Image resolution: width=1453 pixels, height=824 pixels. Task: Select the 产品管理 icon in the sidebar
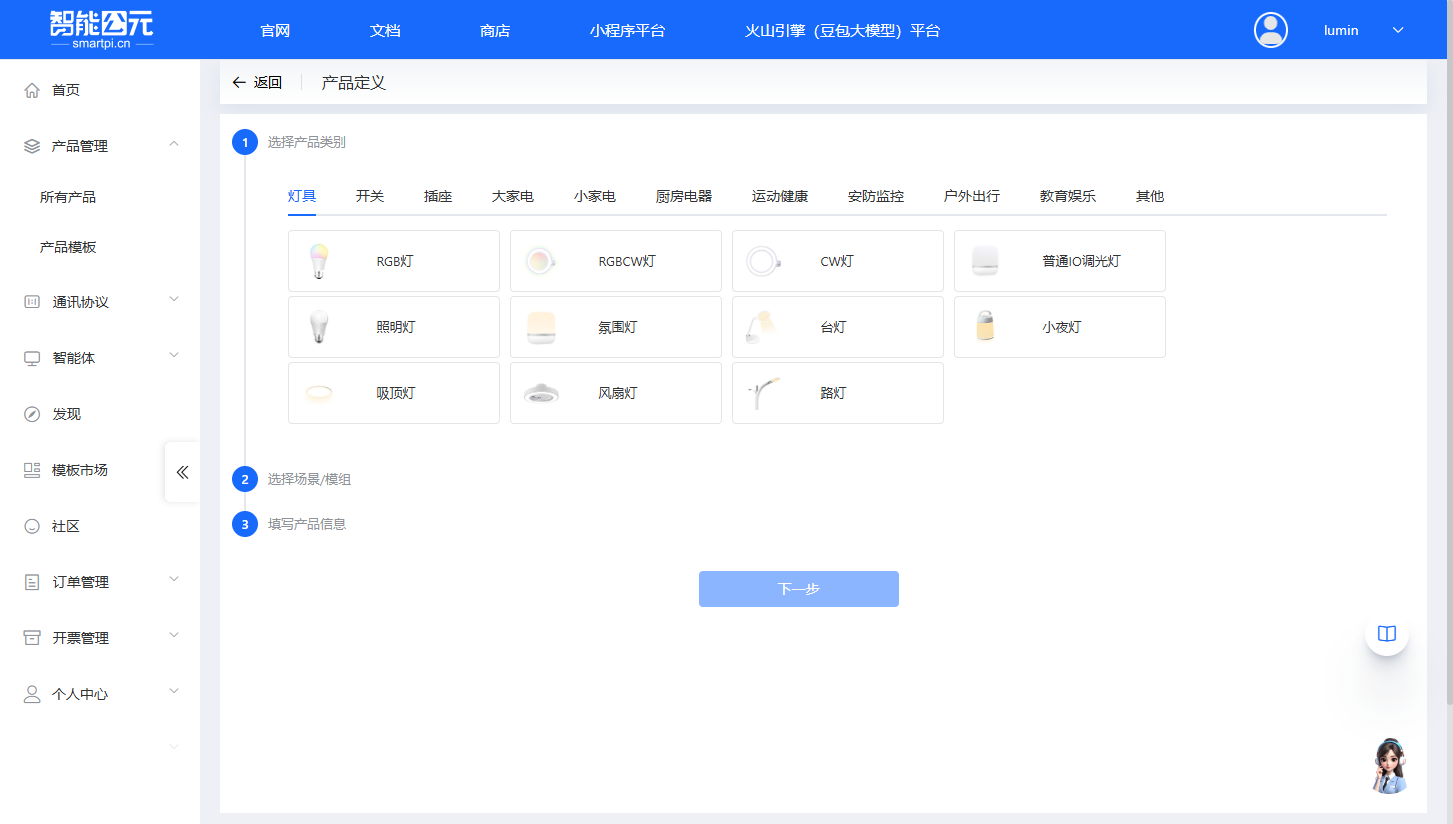(31, 145)
